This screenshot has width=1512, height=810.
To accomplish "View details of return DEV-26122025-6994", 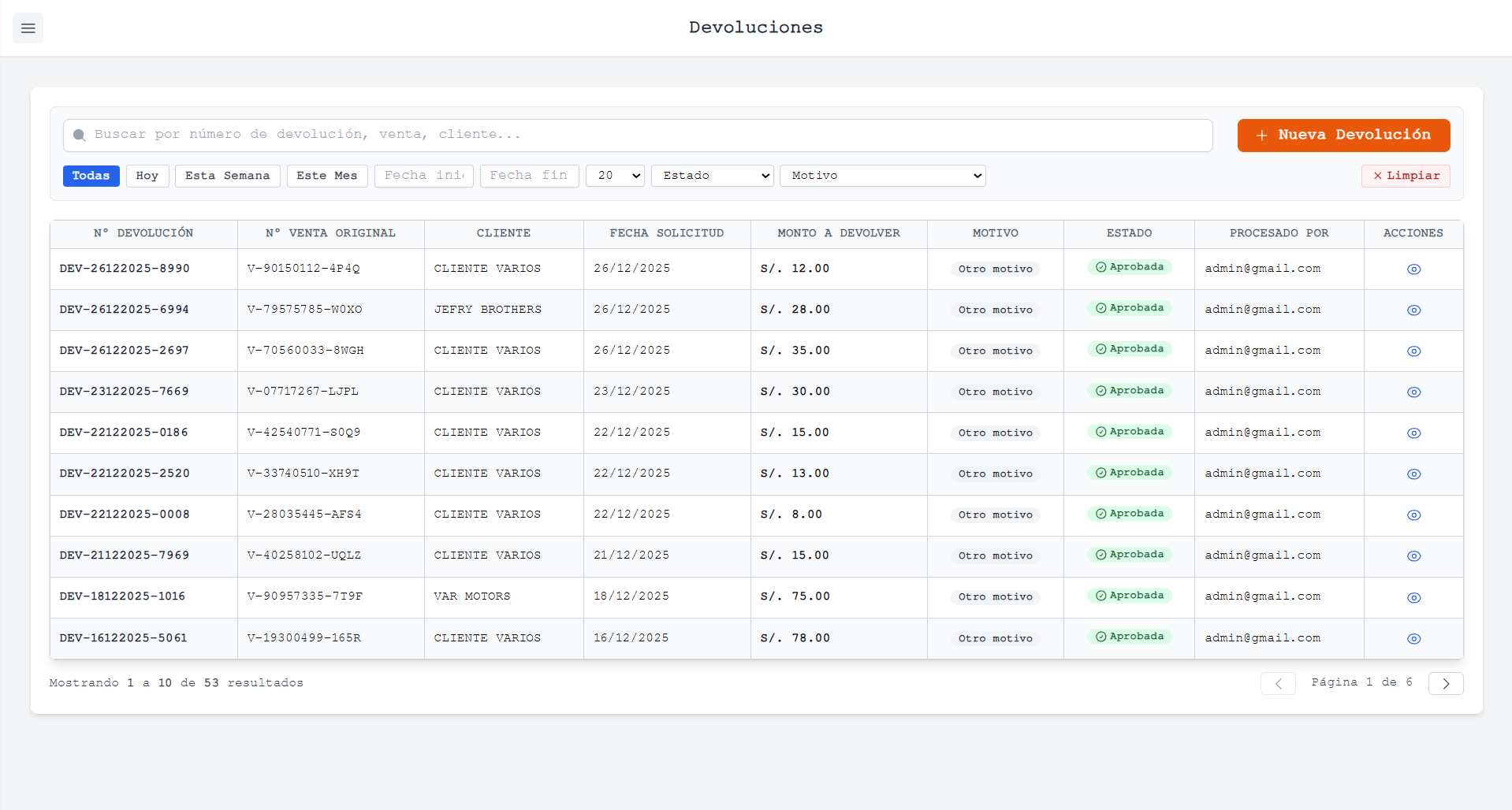I will pos(1413,310).
